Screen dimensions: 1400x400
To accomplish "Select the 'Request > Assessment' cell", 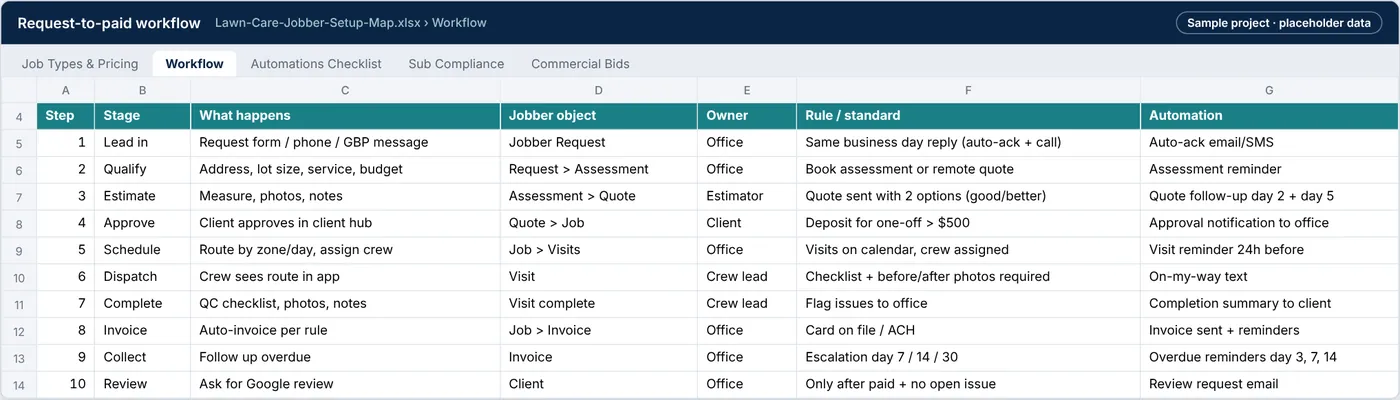I will (599, 170).
